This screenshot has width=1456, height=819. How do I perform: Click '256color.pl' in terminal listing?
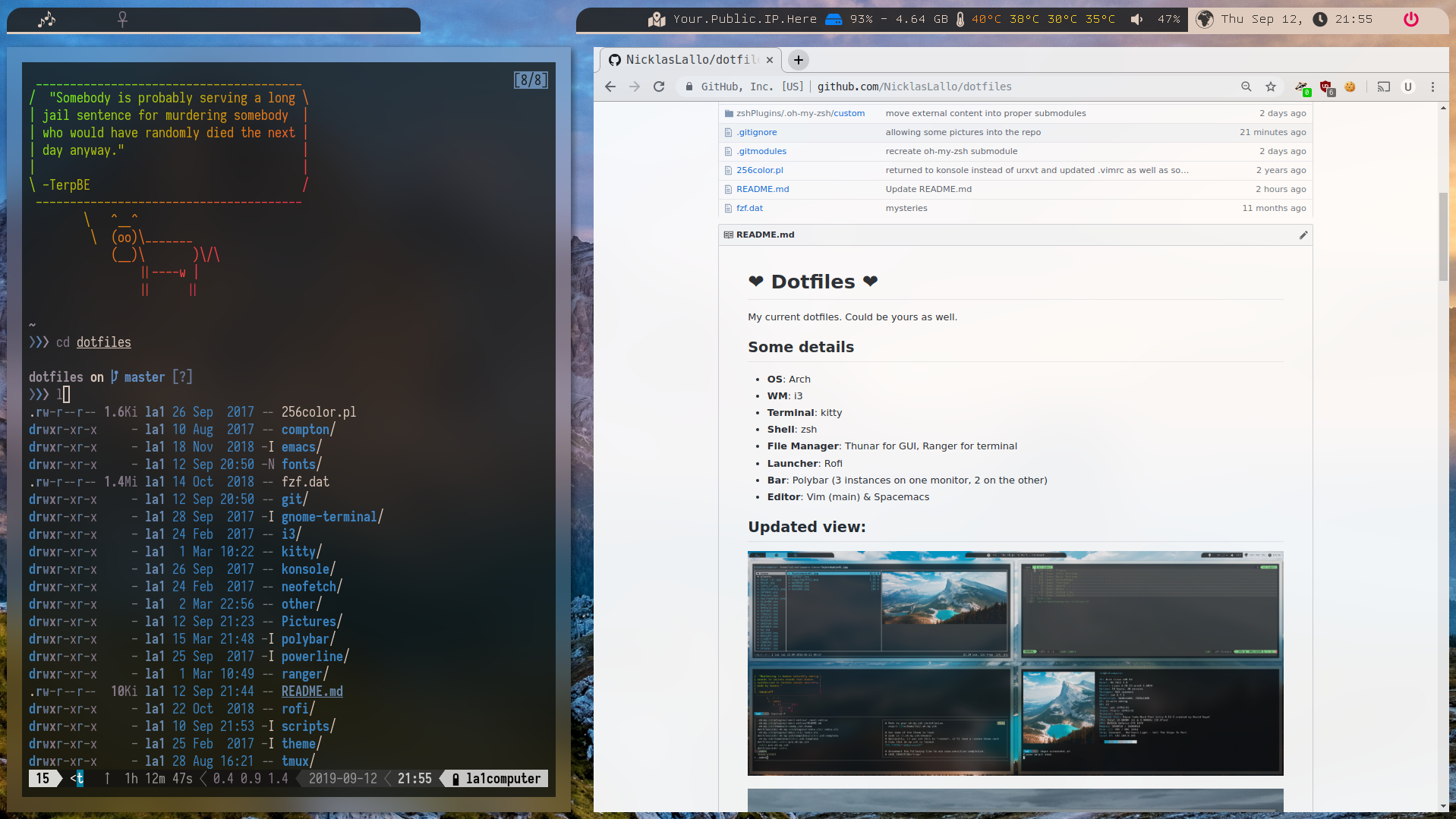(x=319, y=412)
